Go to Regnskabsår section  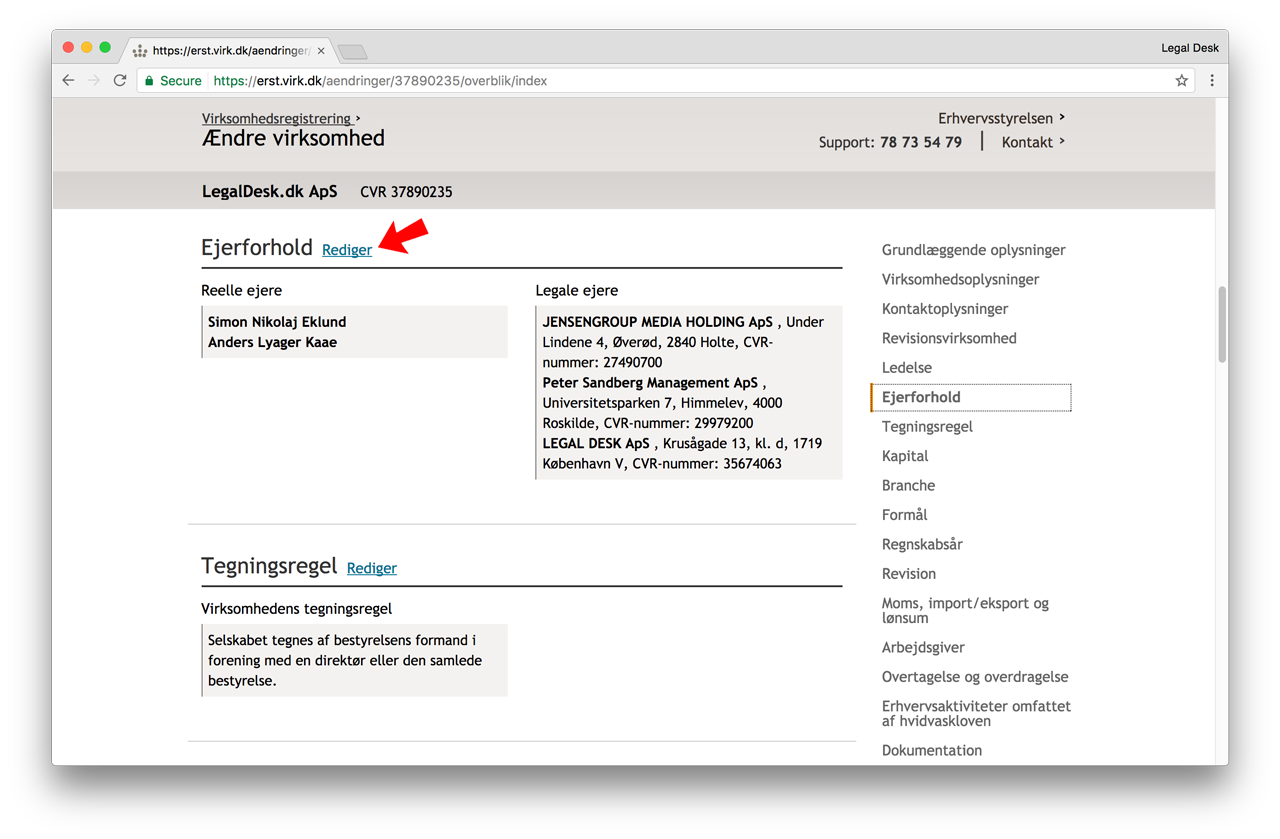[922, 545]
